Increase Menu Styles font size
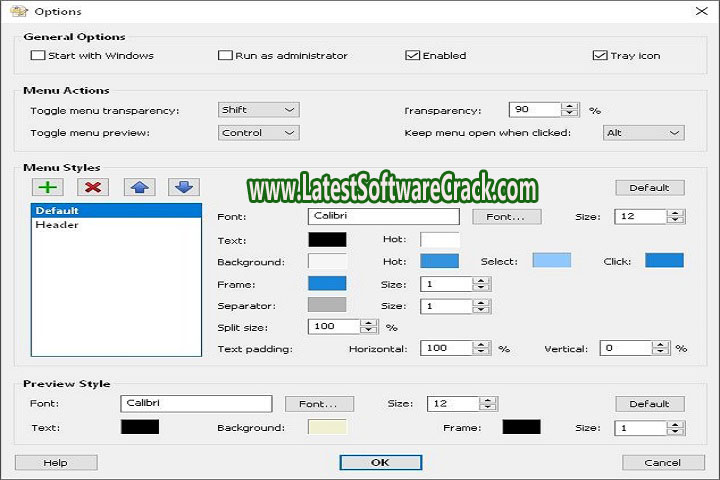The image size is (720, 480). point(675,213)
